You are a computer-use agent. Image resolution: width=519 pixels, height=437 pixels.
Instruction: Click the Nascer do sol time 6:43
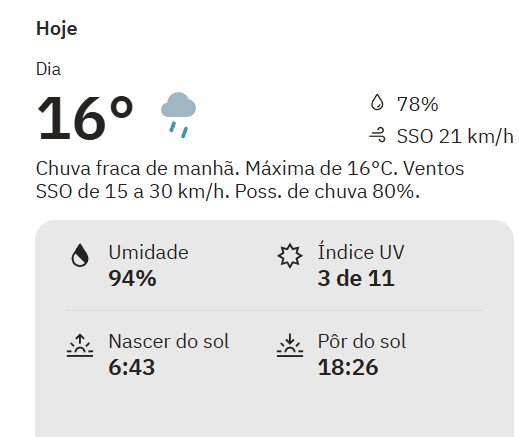(x=132, y=367)
